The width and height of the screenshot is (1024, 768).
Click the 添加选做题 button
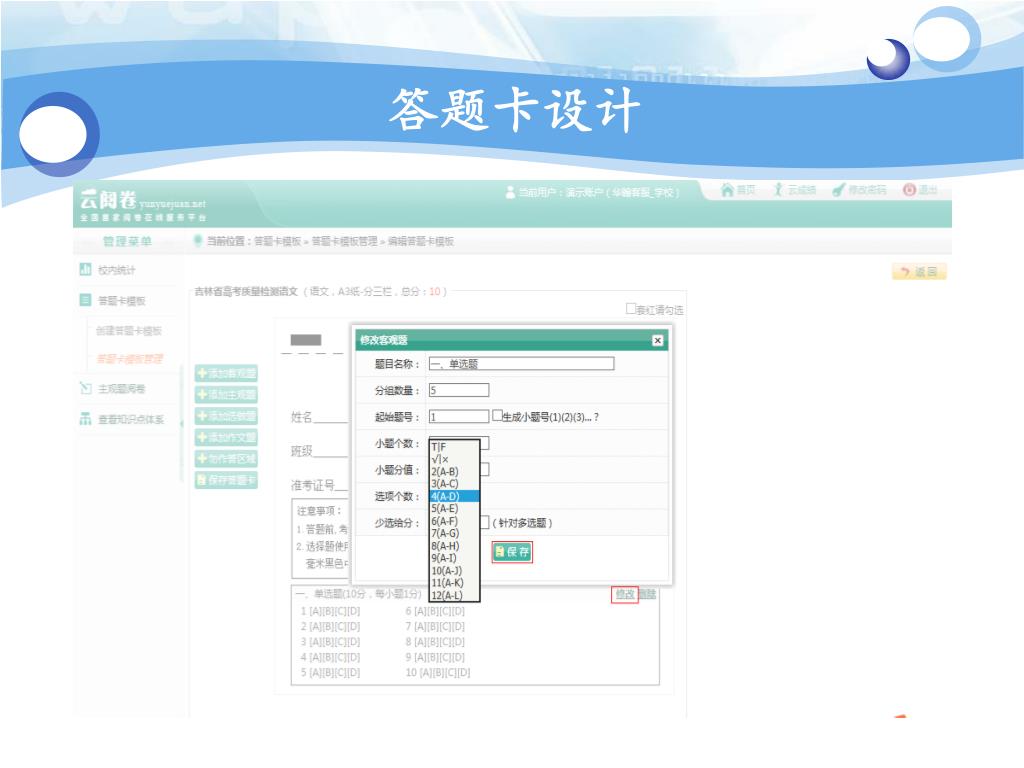(226, 416)
